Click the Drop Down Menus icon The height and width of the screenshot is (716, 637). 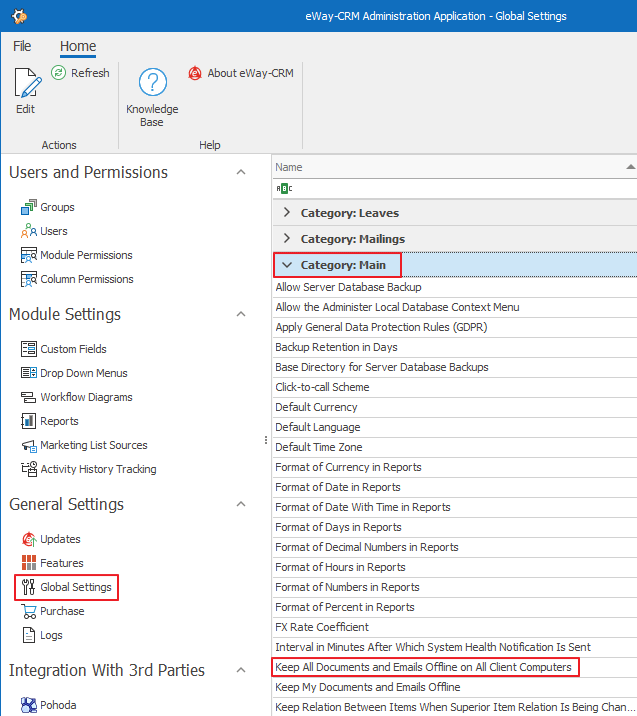[29, 373]
